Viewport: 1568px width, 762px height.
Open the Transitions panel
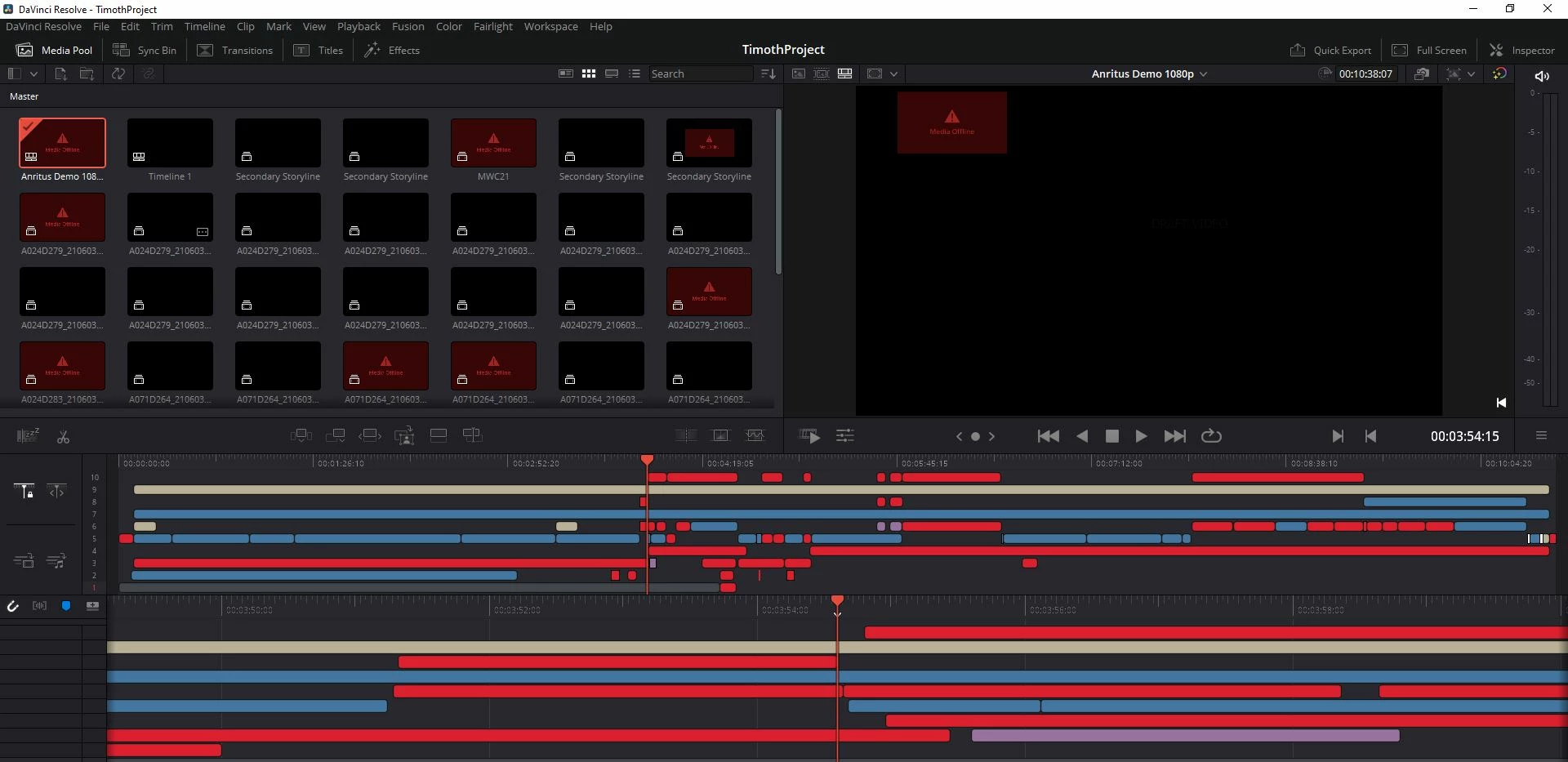tap(235, 50)
